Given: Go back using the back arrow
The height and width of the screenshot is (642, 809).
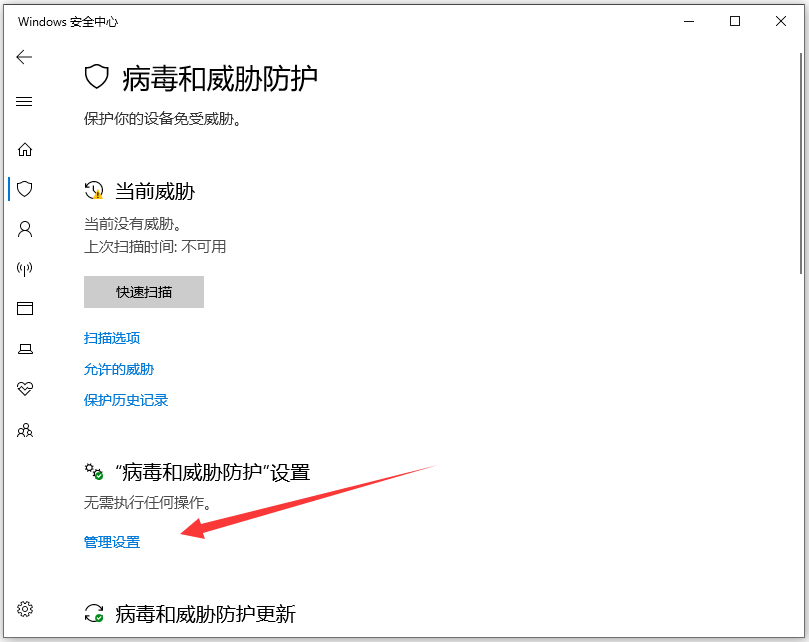Looking at the screenshot, I should pyautogui.click(x=24, y=57).
